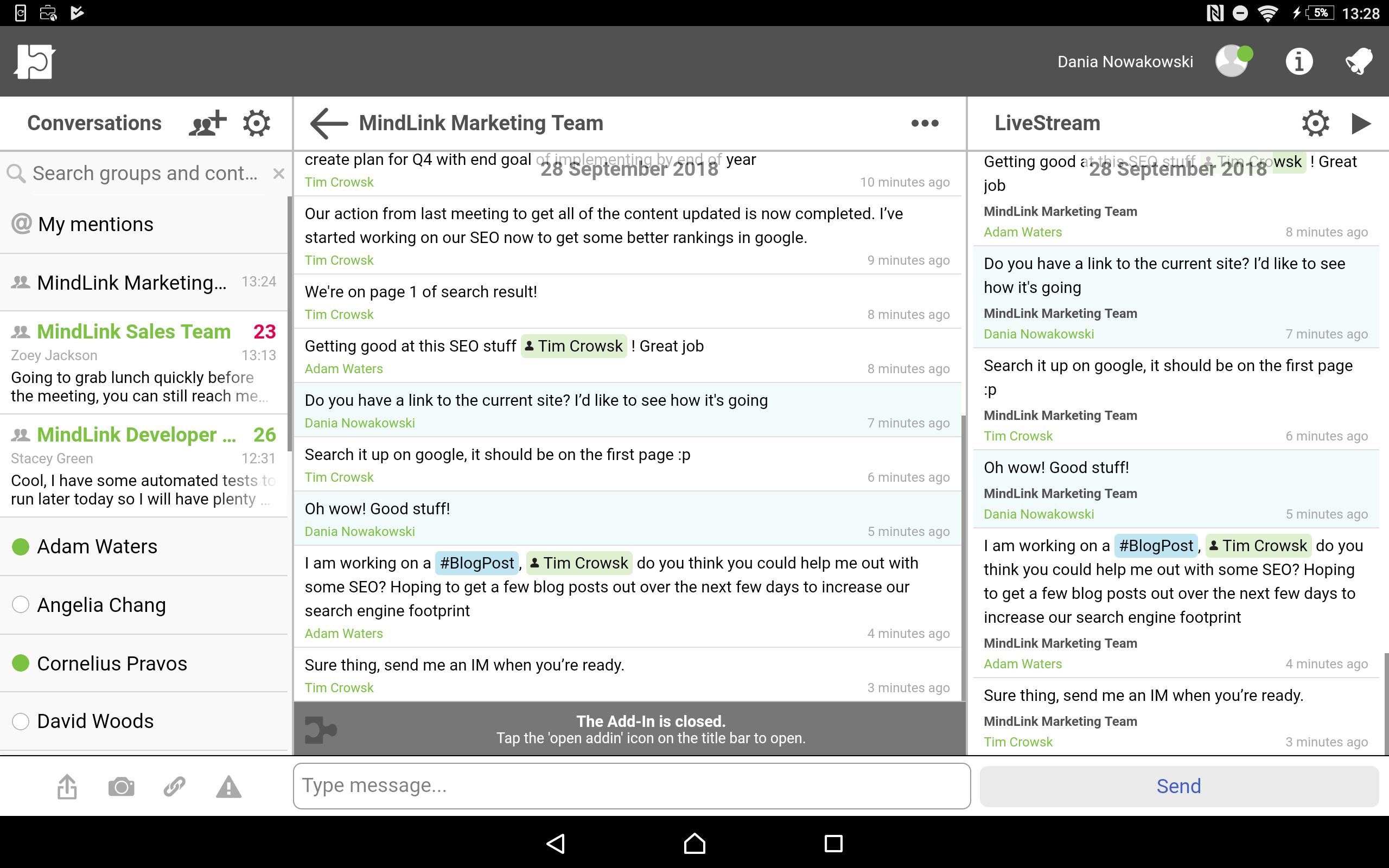Click the add contacts group icon

[207, 123]
